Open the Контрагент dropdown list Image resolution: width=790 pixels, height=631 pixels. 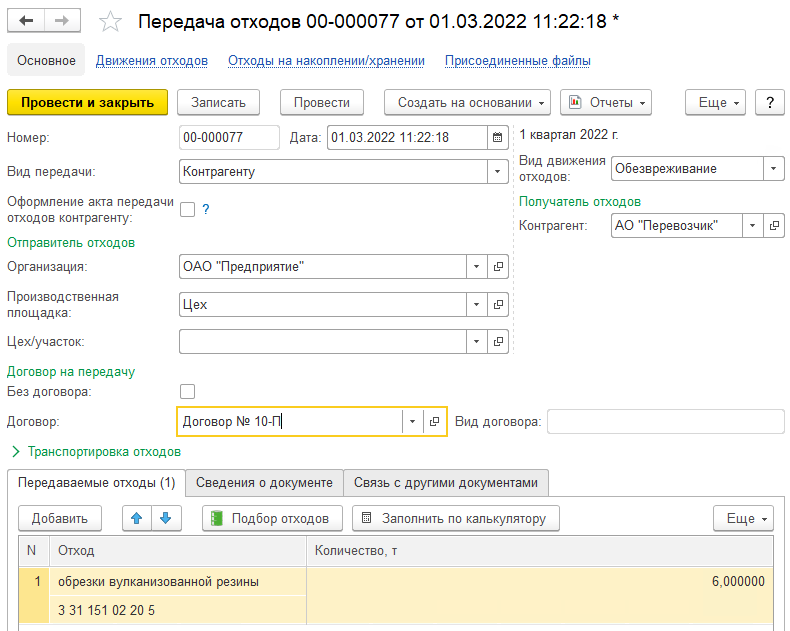click(752, 225)
